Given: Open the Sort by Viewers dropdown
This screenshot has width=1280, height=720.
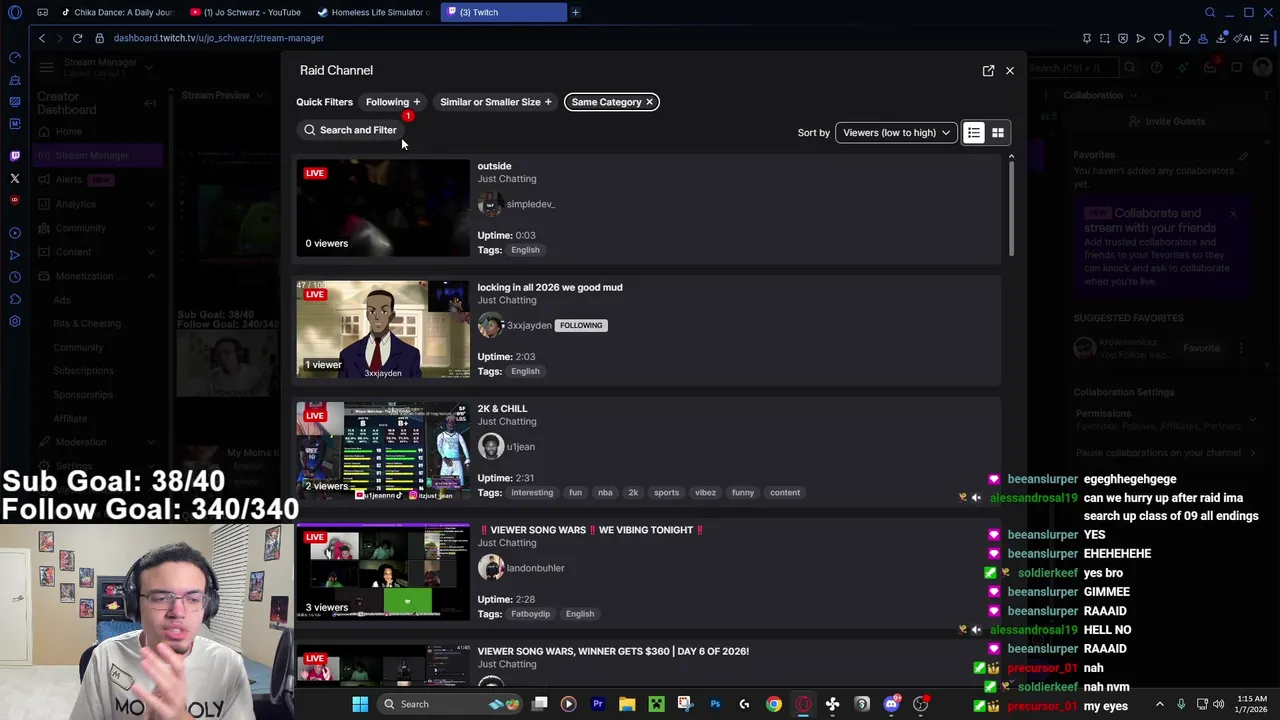Looking at the screenshot, I should [896, 133].
